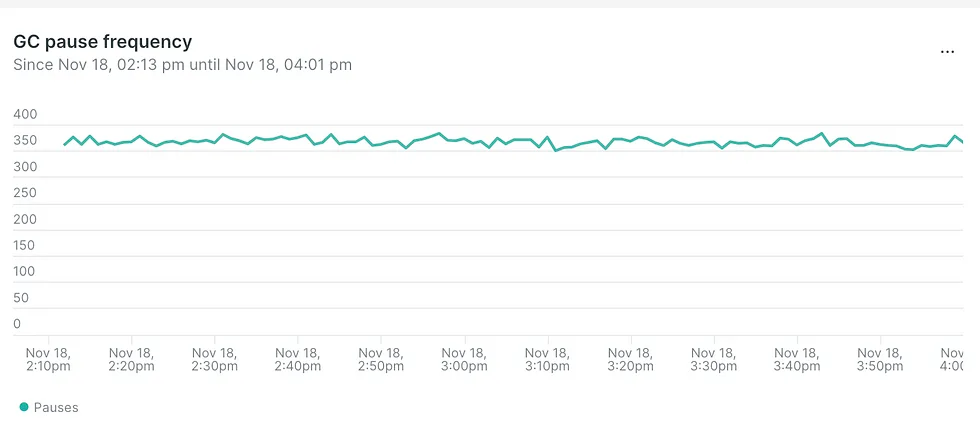Click the "GC pause frequency" chart title

tap(102, 42)
